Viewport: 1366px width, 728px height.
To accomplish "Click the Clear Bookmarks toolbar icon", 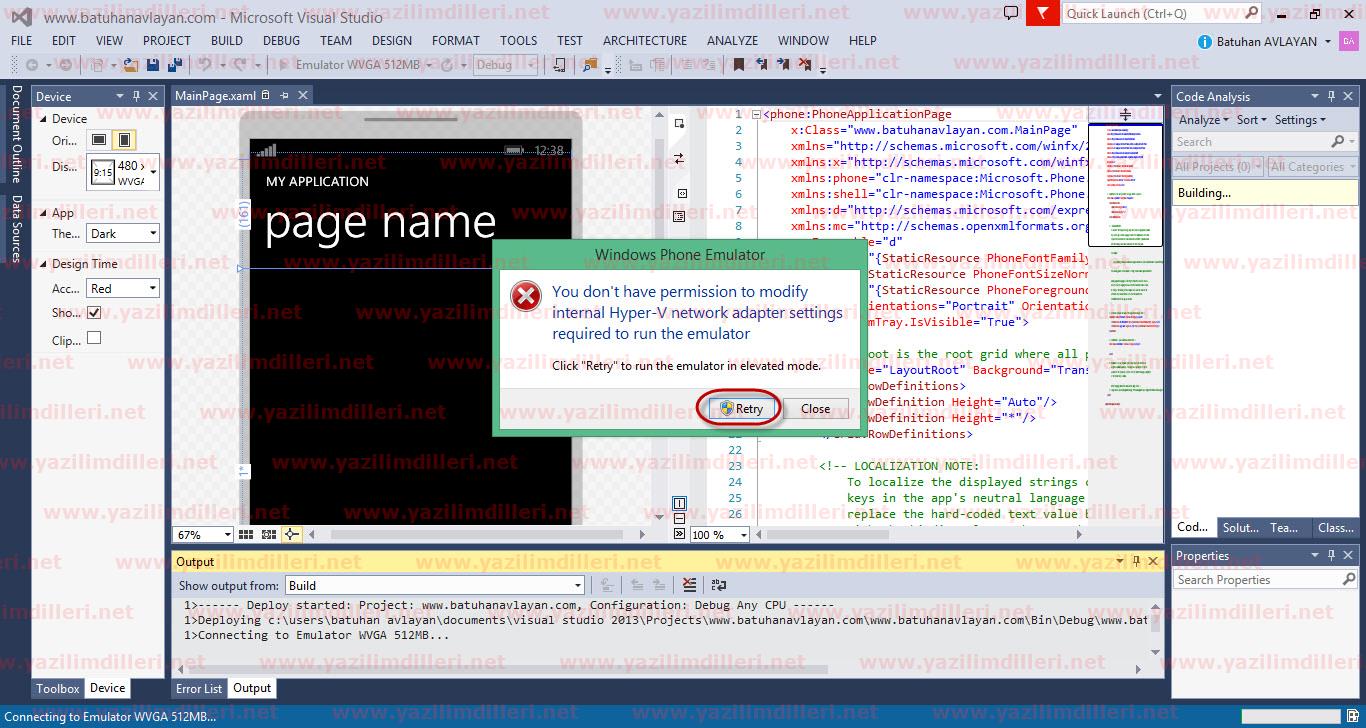I will pyautogui.click(x=806, y=65).
